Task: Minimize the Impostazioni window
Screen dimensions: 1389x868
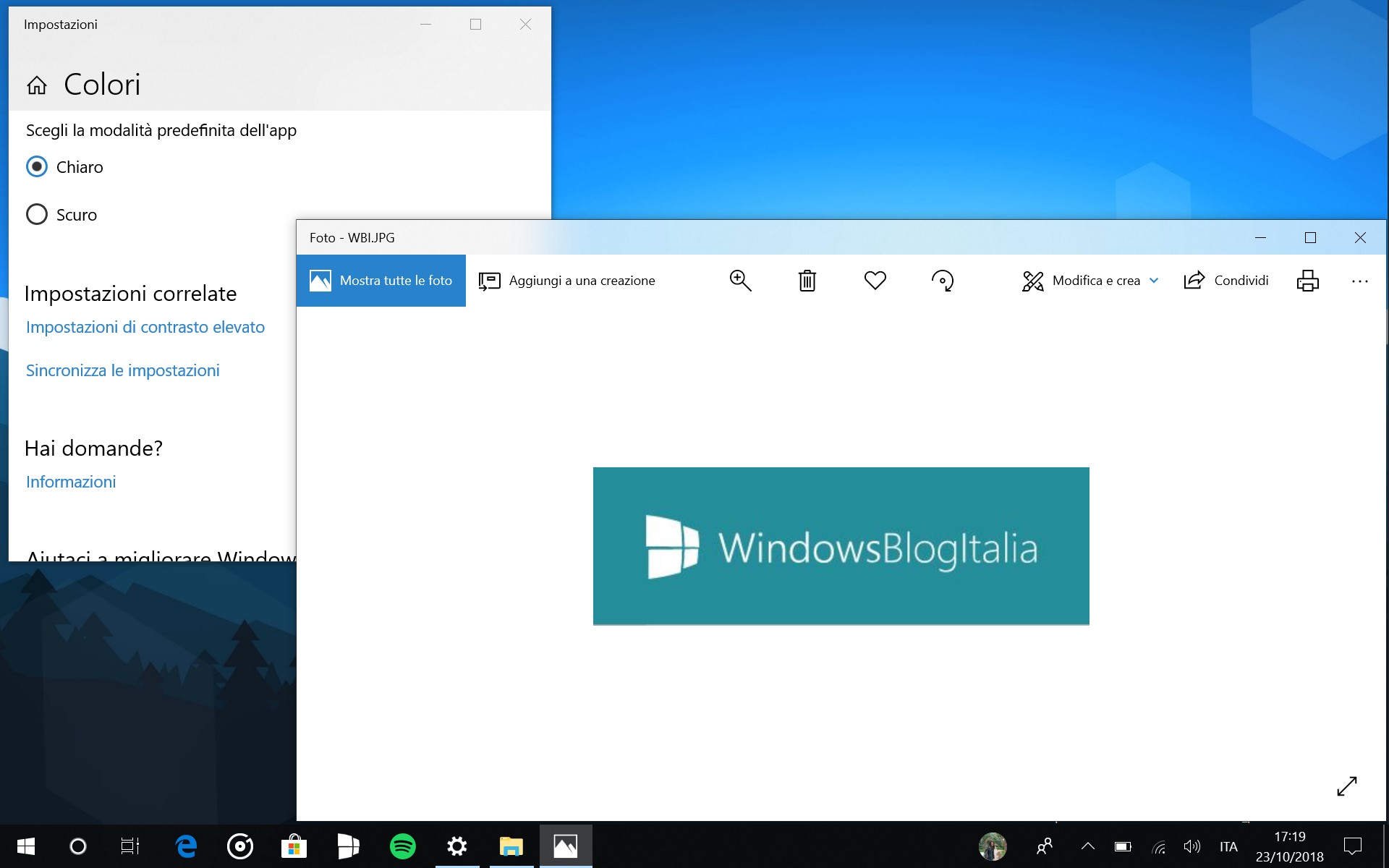Action: 426,25
